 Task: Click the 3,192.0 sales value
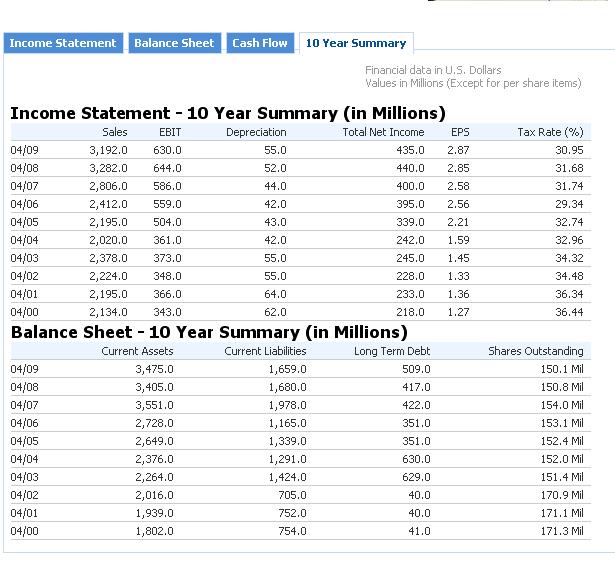[109, 150]
